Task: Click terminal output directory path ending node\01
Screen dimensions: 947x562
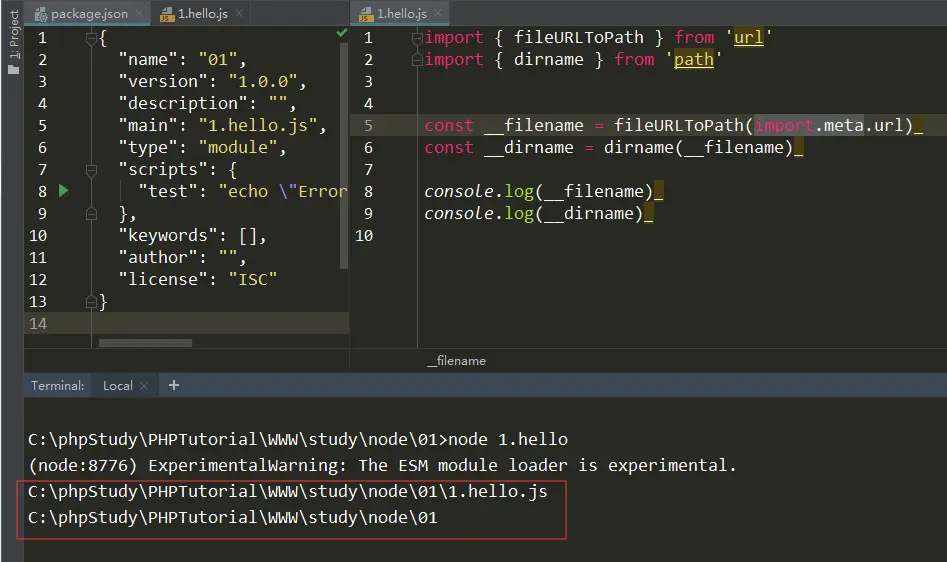Action: 233,517
